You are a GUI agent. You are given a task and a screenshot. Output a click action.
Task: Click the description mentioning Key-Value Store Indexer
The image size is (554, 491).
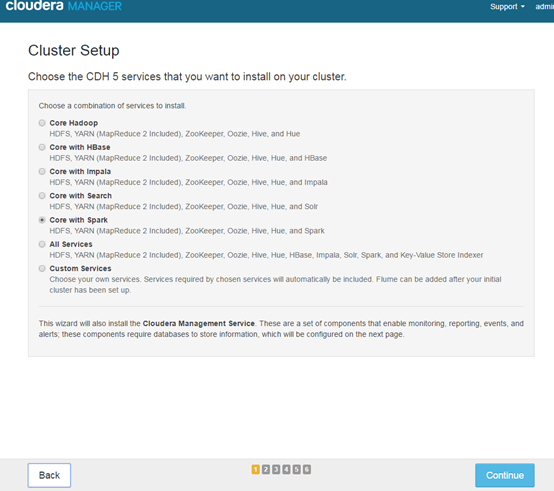point(266,255)
